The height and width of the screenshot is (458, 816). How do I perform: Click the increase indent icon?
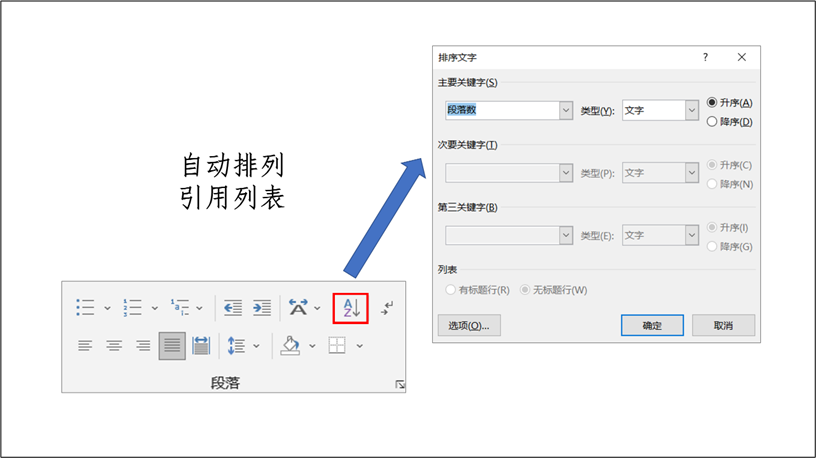pos(261,308)
